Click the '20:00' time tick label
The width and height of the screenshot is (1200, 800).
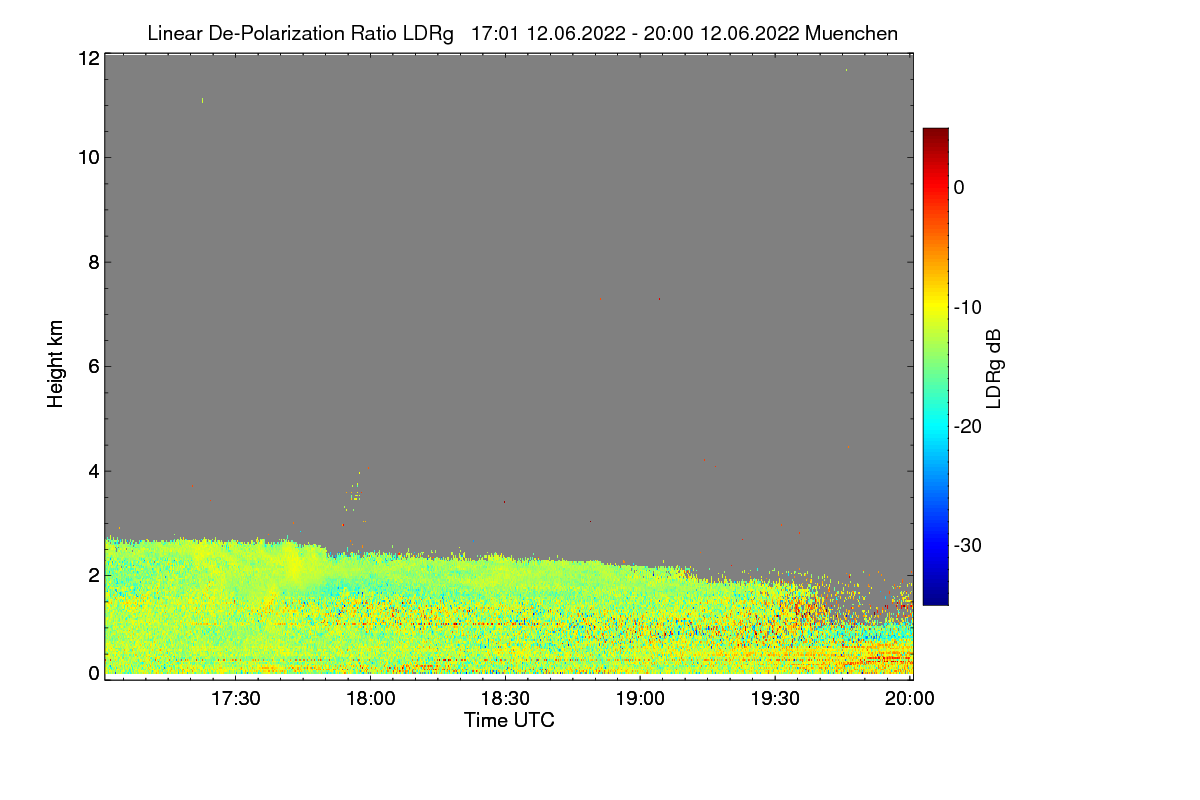coord(910,699)
